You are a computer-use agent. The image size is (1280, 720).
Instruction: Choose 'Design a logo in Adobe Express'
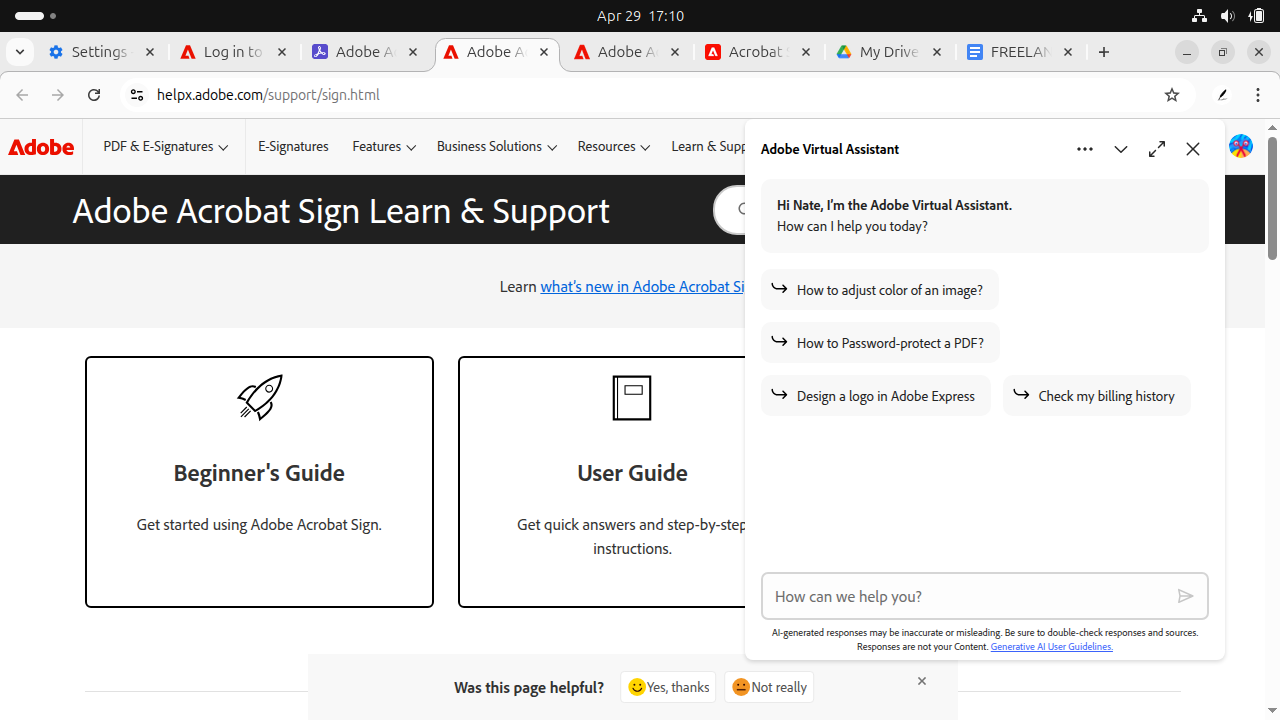pos(876,396)
